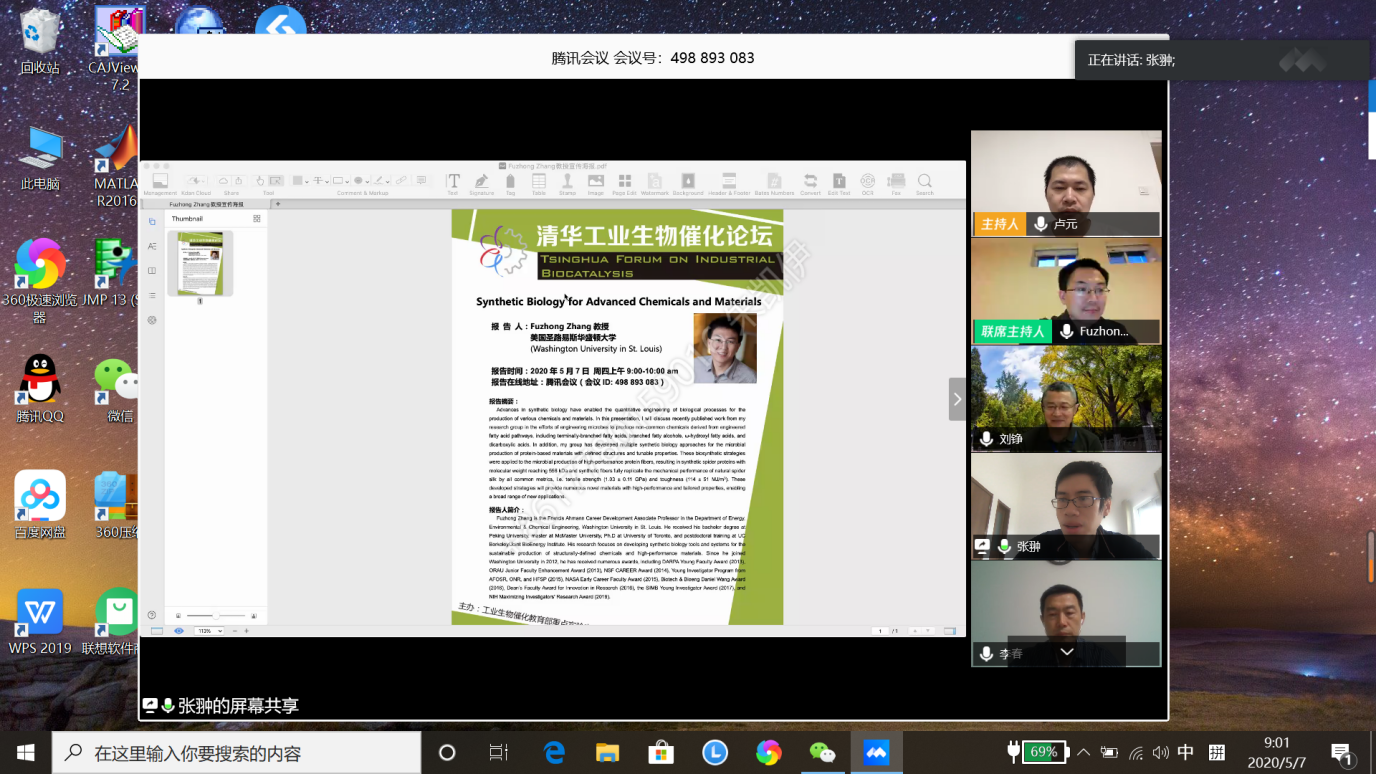Open the notification center icon on the taskbar
Viewport: 1376px width, 774px height.
[1342, 753]
